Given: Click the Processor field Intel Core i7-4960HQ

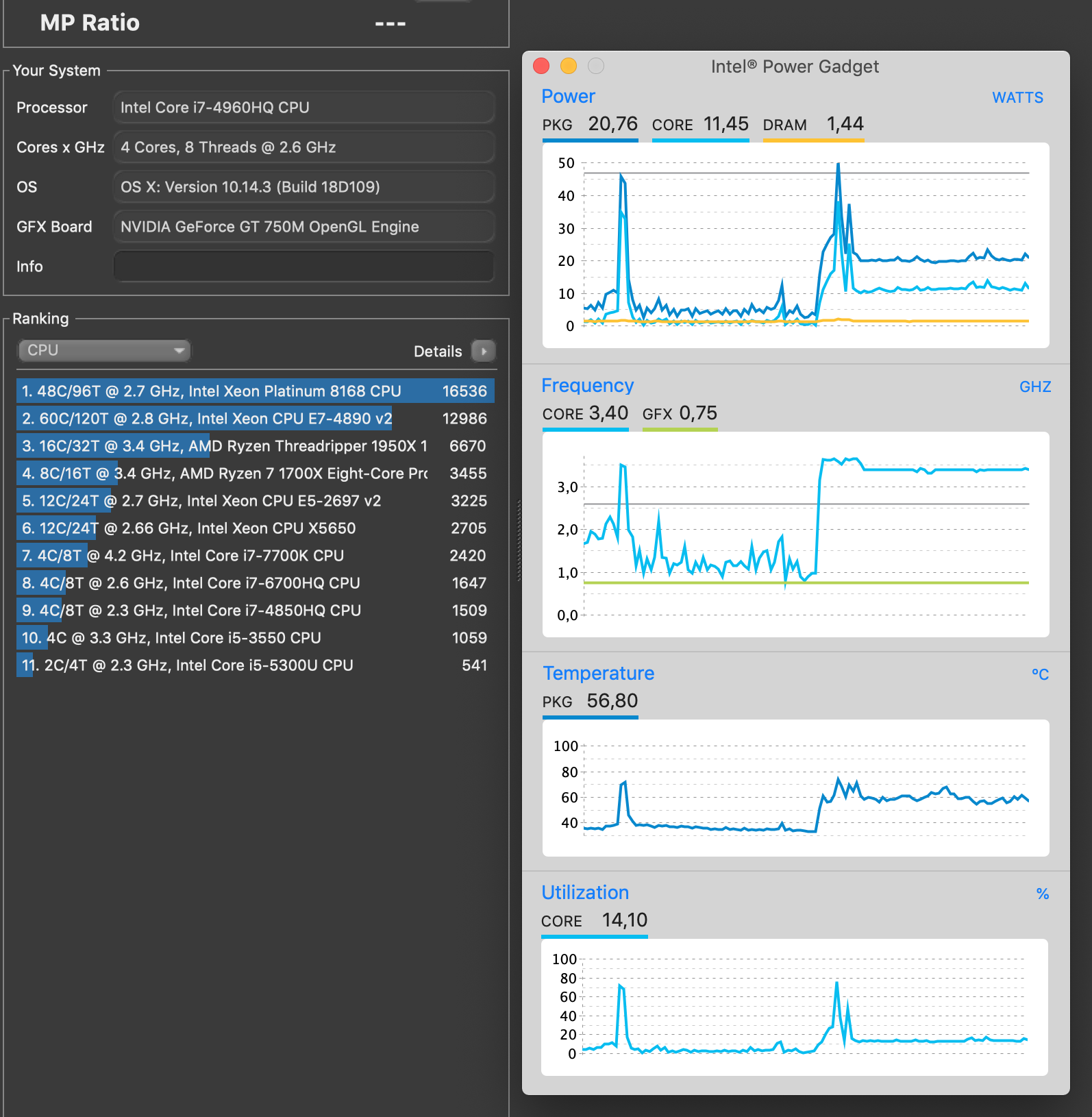Looking at the screenshot, I should point(303,108).
